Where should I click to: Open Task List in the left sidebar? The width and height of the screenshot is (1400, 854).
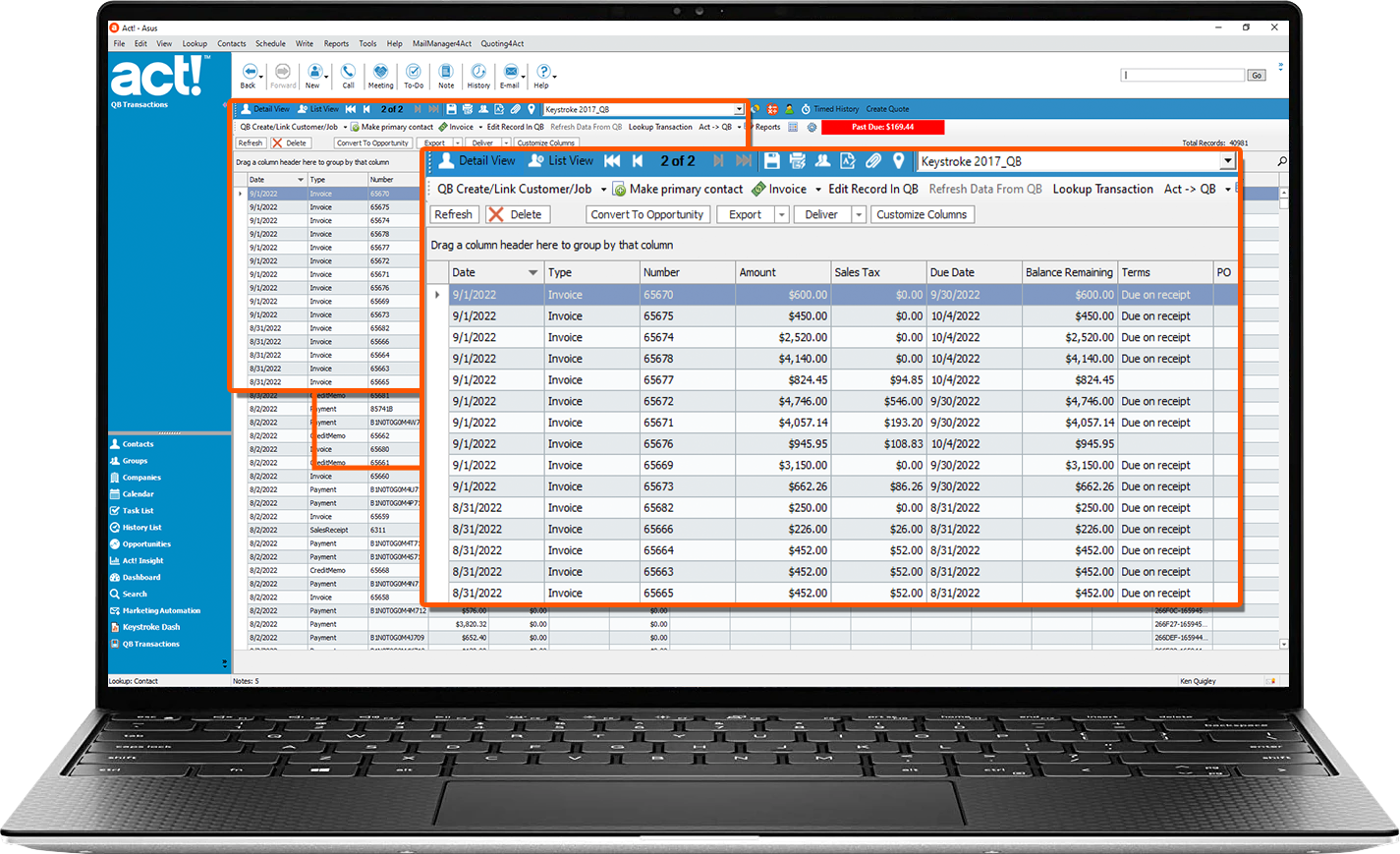(x=133, y=511)
